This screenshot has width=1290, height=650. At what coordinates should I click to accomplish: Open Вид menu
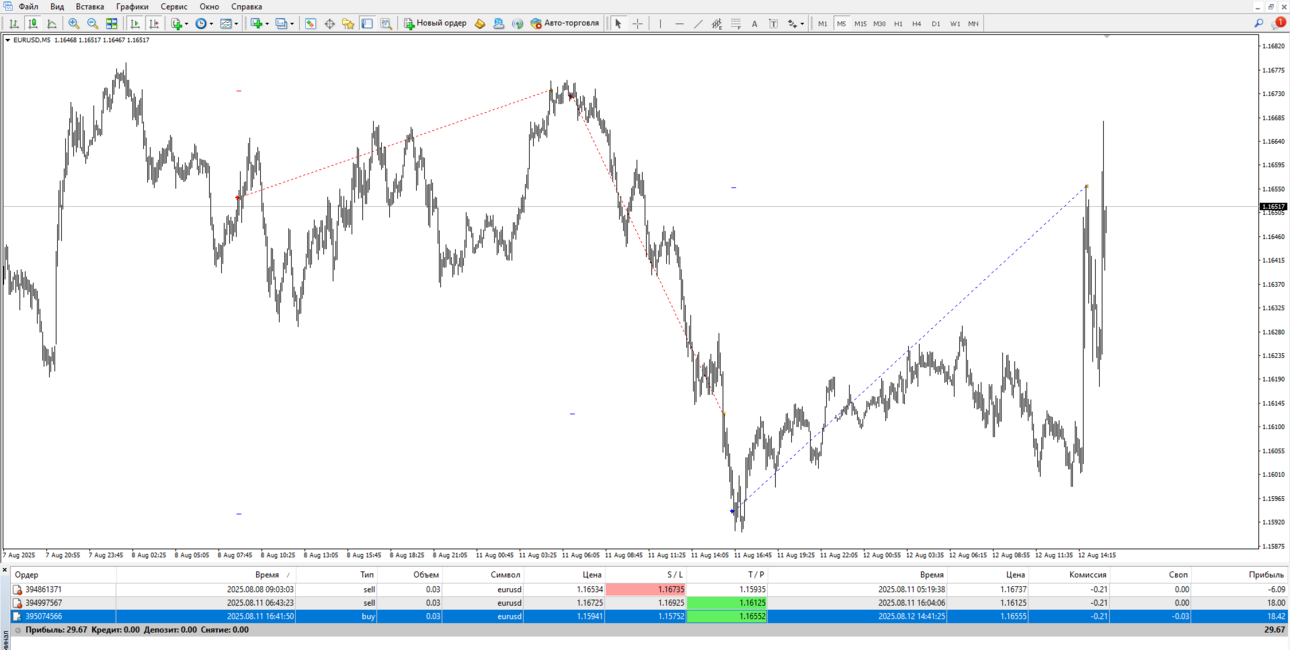[x=57, y=6]
